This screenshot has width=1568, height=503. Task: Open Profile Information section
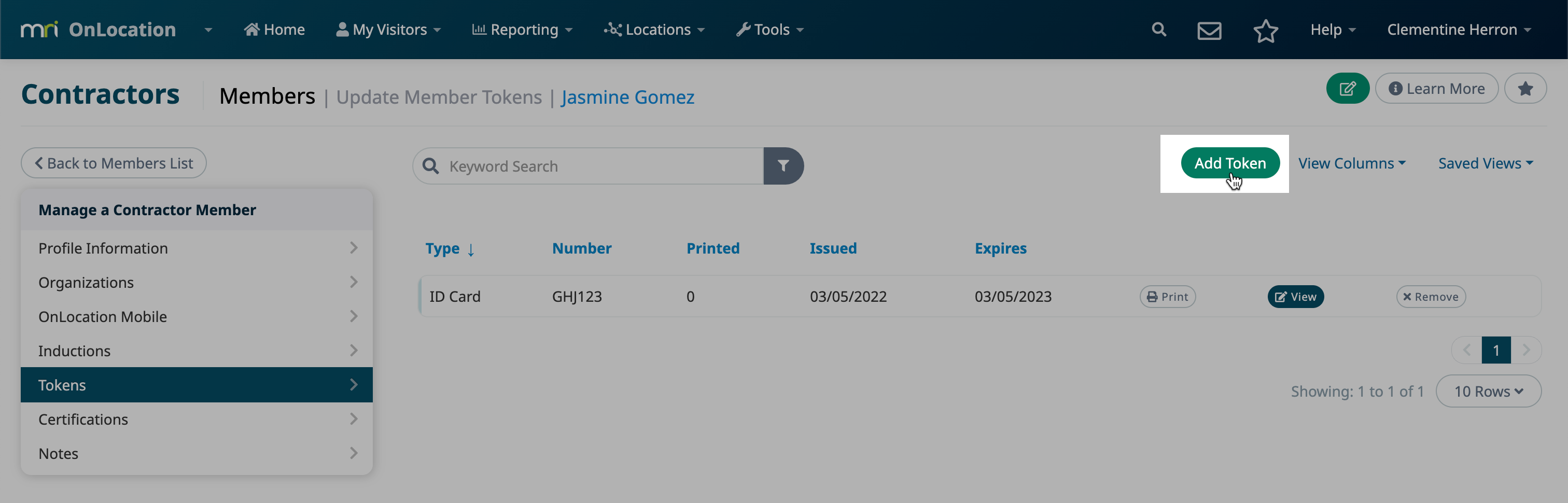click(197, 248)
